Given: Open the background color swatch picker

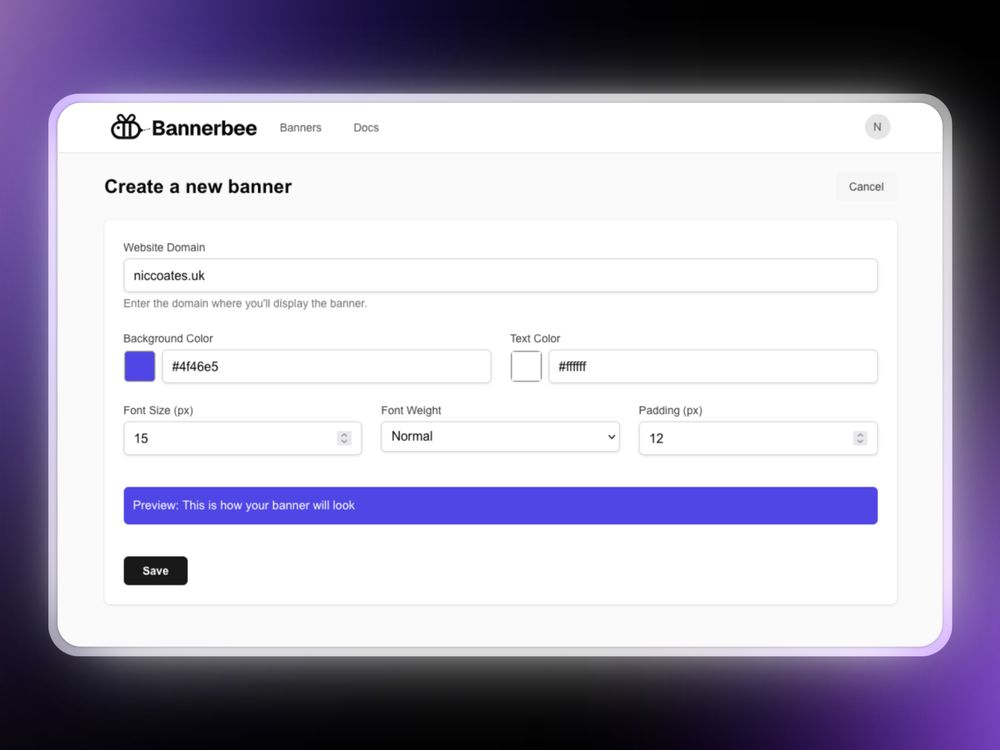Looking at the screenshot, I should coord(140,366).
